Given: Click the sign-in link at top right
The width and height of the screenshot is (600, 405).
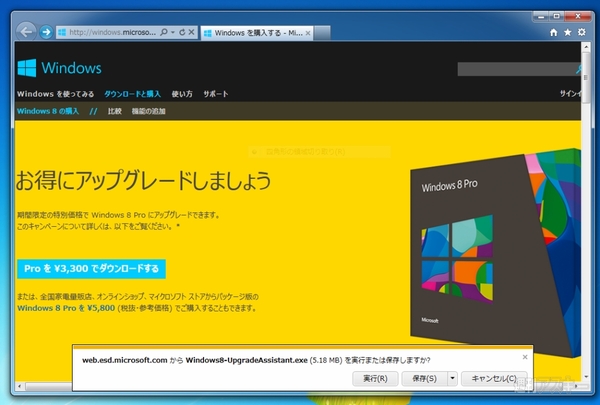Looking at the screenshot, I should coord(570,94).
